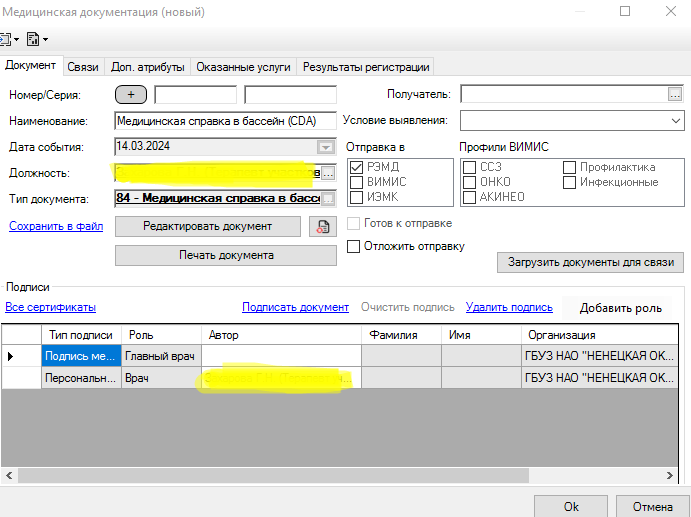Switch to the Связи tab
Image resolution: width=691 pixels, height=517 pixels.
(x=83, y=67)
